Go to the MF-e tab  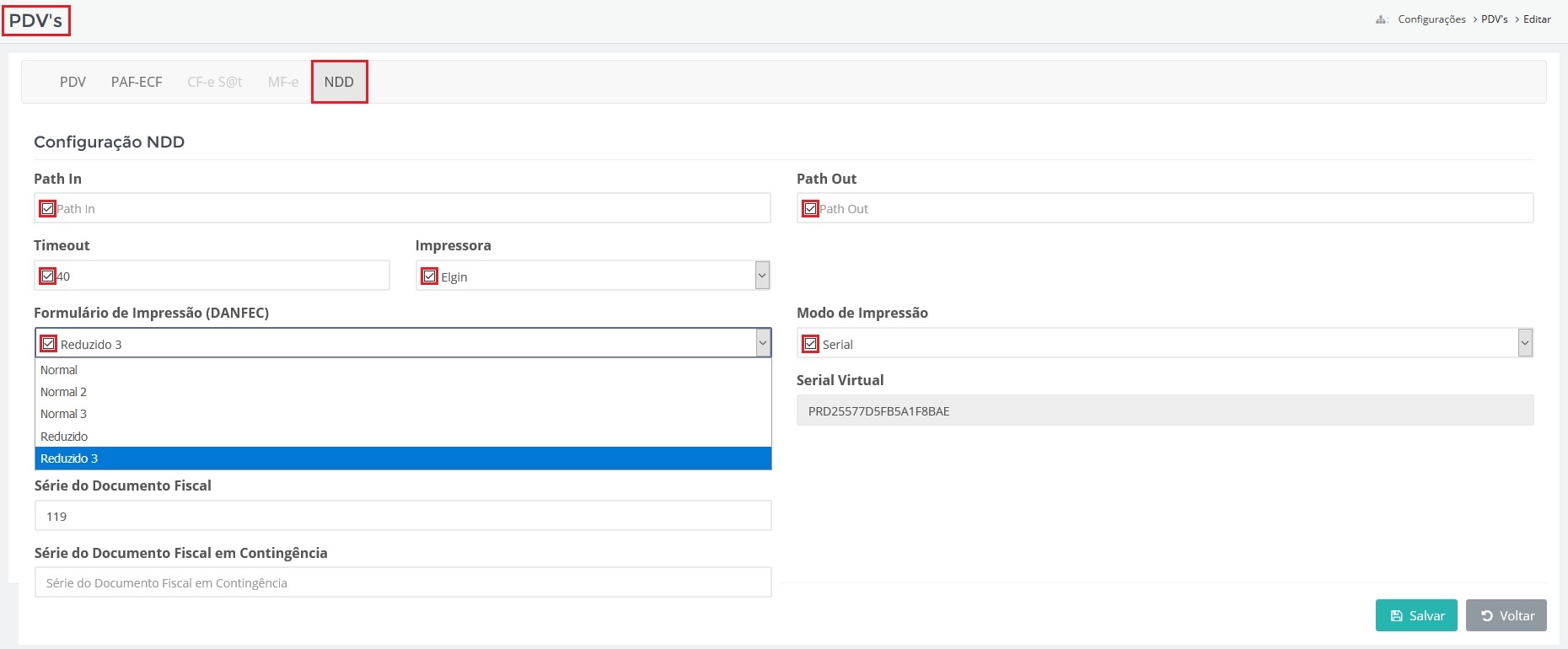283,82
